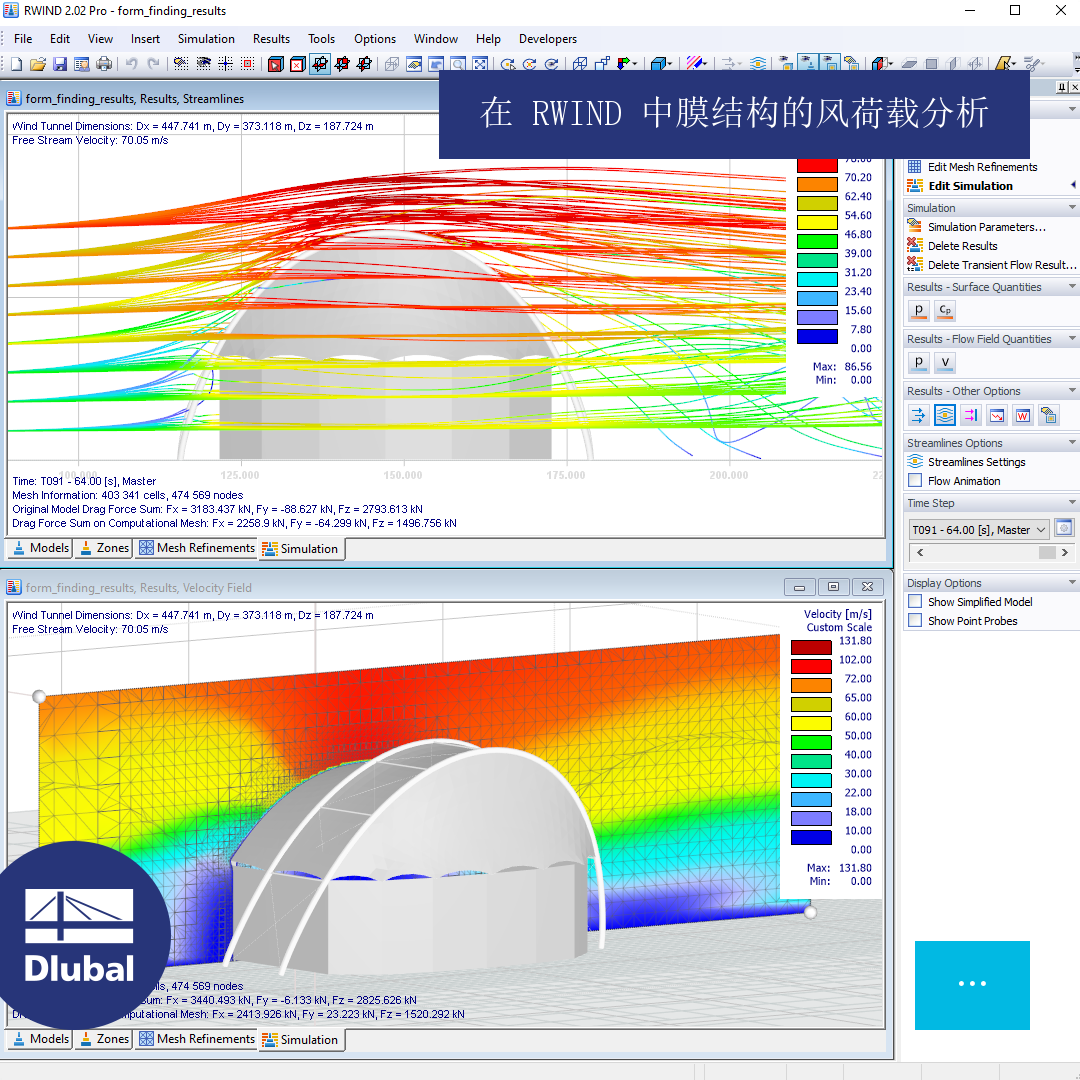Click Edit Simulation
Image resolution: width=1080 pixels, height=1080 pixels.
coord(970,186)
